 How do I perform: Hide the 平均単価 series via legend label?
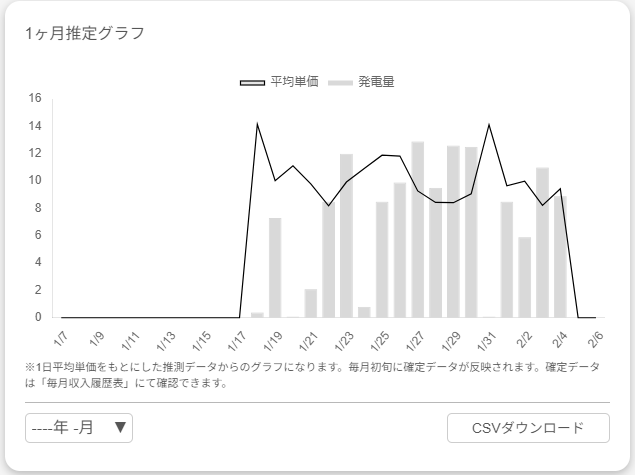click(x=294, y=82)
